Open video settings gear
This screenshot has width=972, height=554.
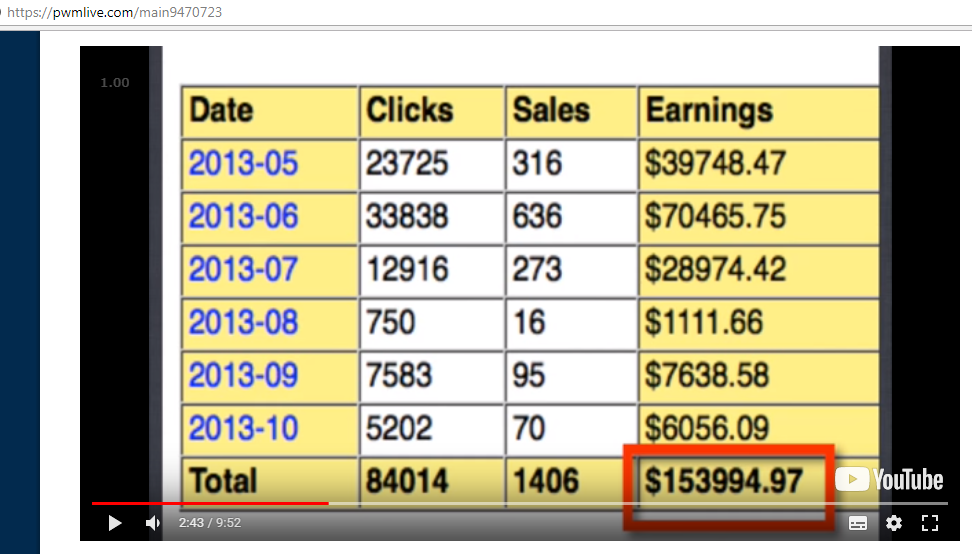coord(894,523)
